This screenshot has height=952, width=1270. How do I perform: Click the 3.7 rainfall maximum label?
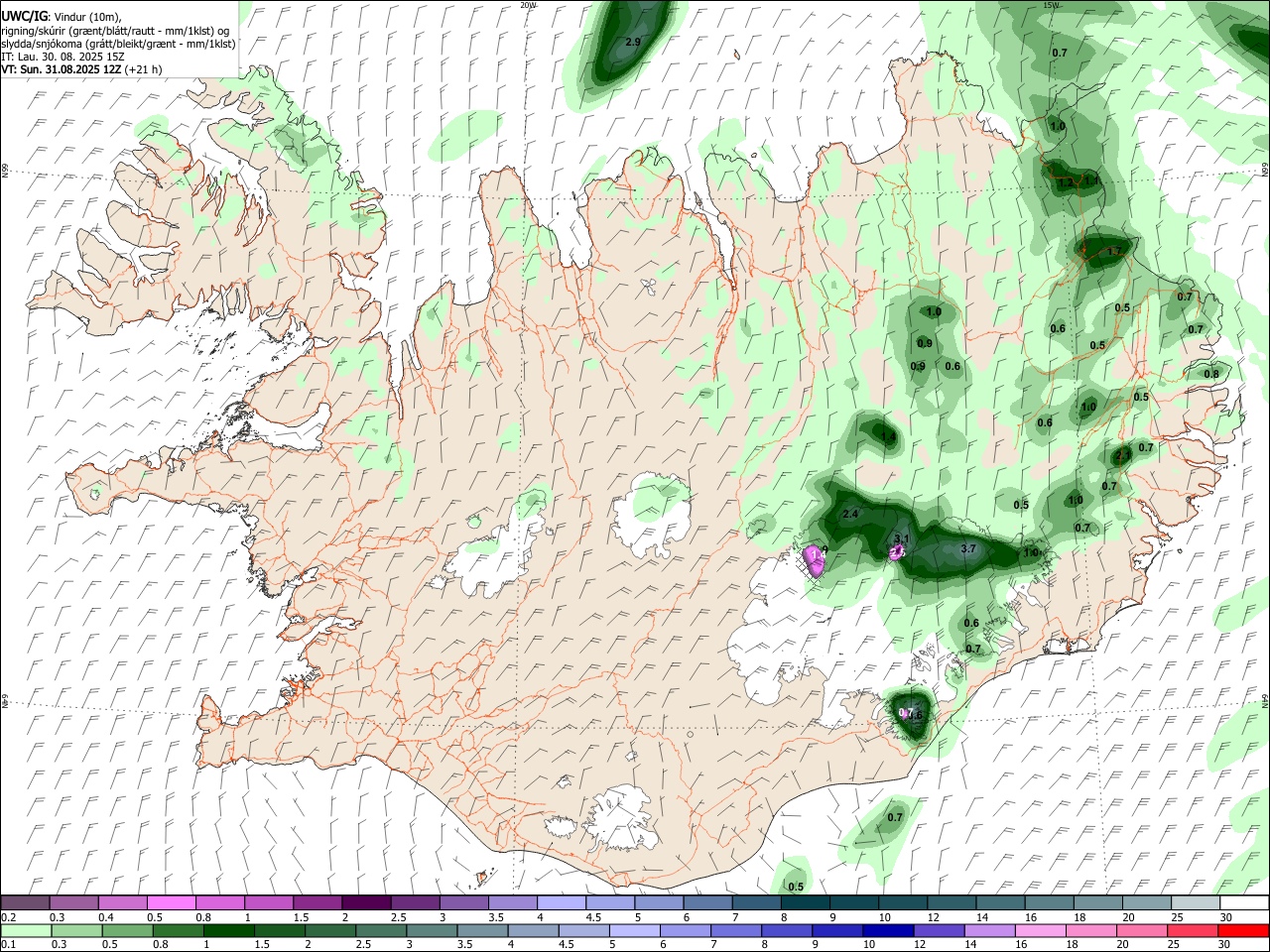click(969, 548)
